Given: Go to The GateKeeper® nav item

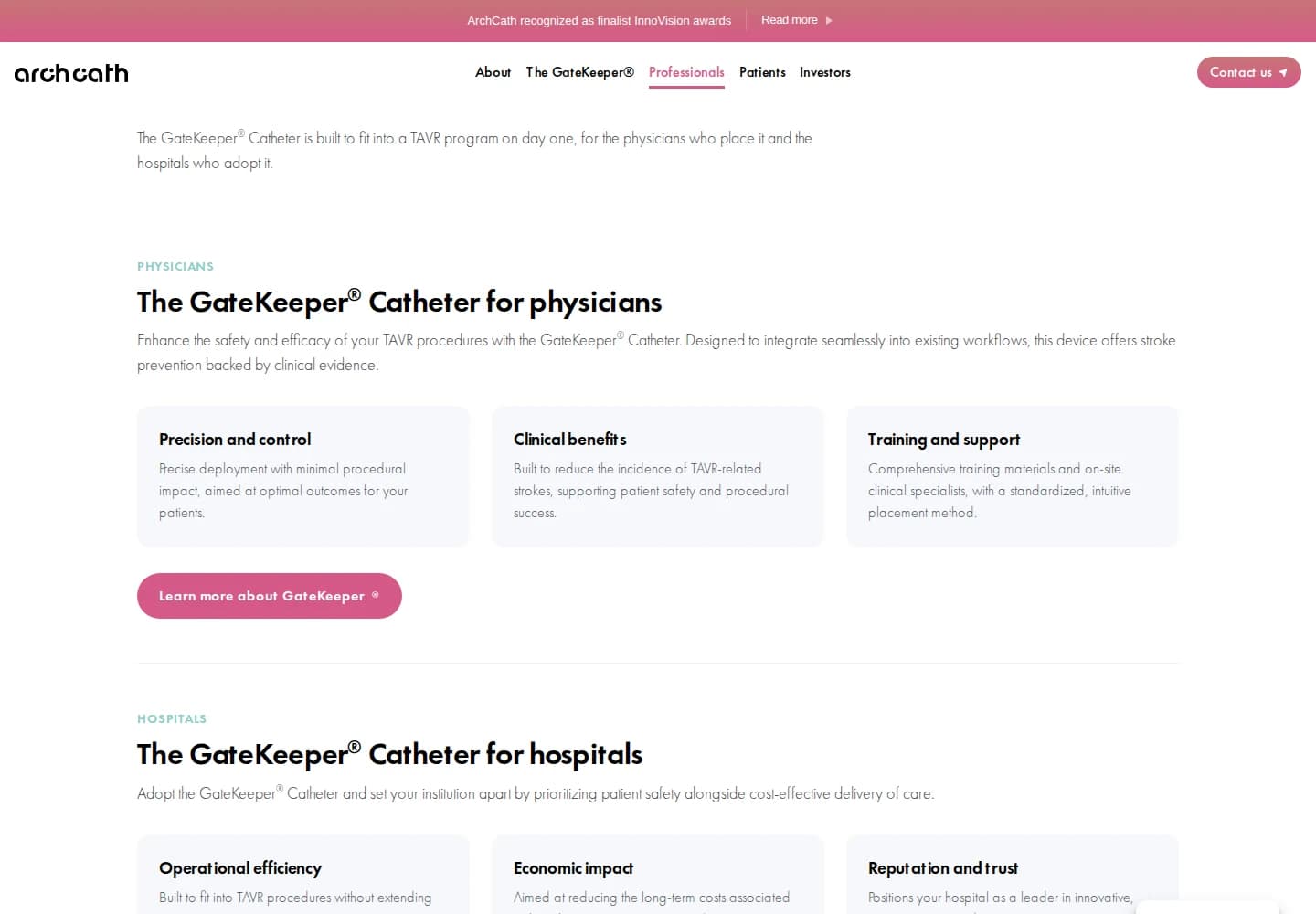Looking at the screenshot, I should pos(579,72).
